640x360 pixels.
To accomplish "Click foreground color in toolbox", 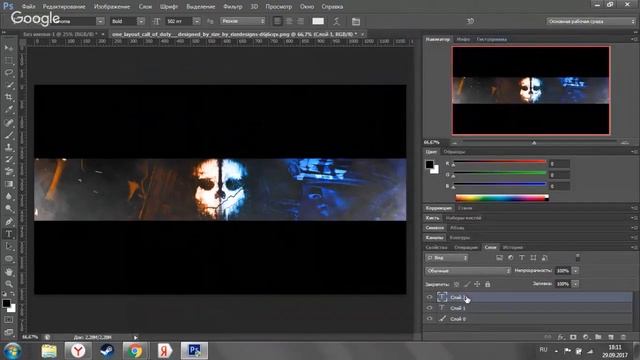I will [x=6, y=304].
